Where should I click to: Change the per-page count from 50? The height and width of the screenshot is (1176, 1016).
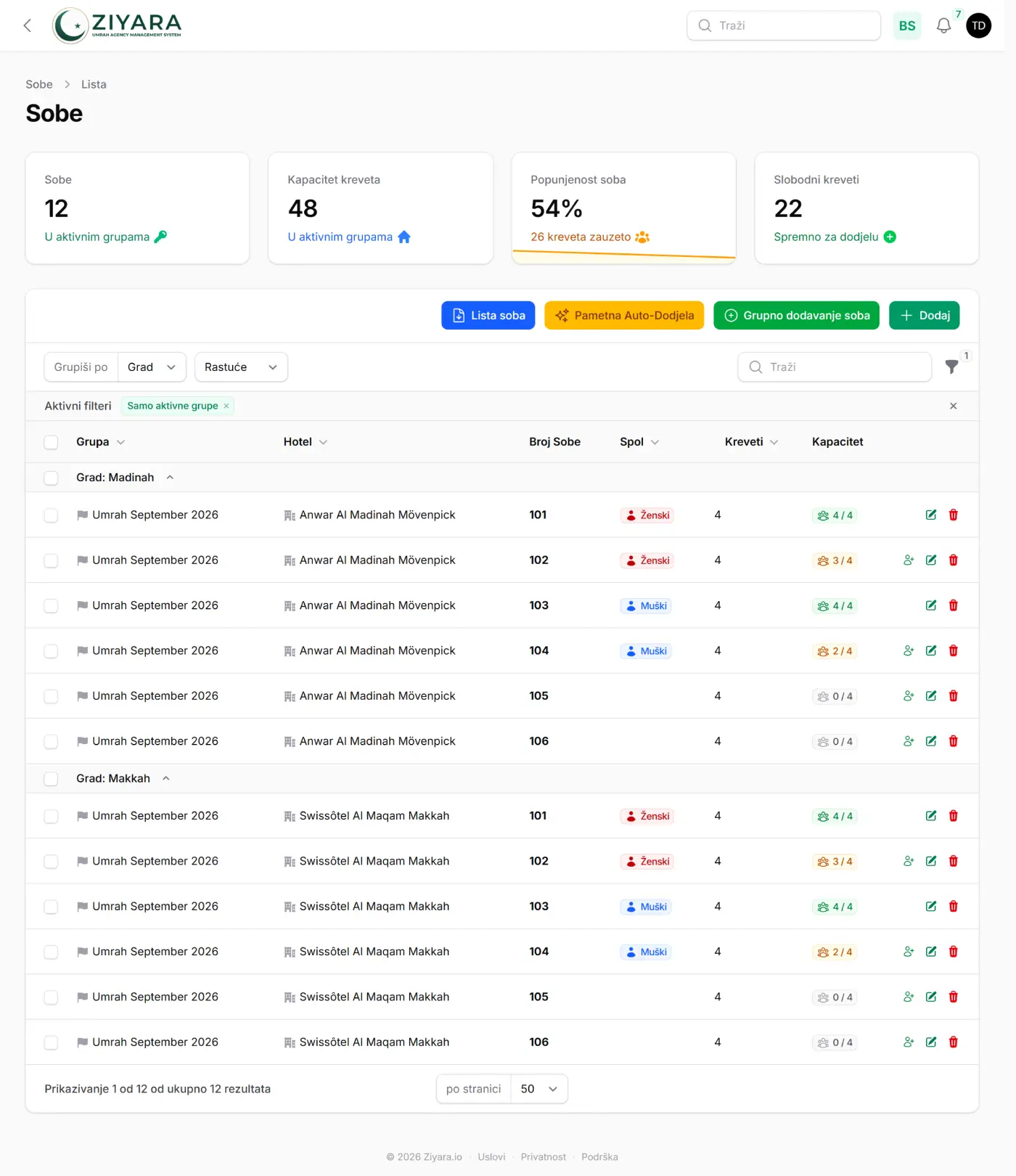pyautogui.click(x=539, y=1089)
